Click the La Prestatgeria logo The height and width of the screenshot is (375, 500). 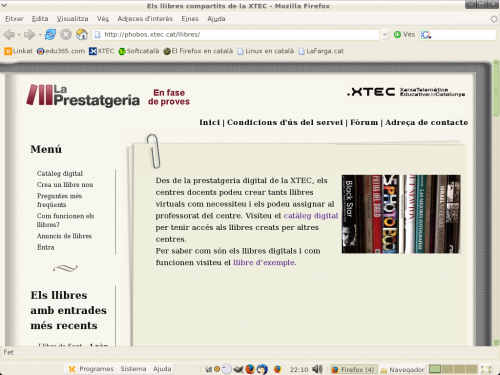83,95
